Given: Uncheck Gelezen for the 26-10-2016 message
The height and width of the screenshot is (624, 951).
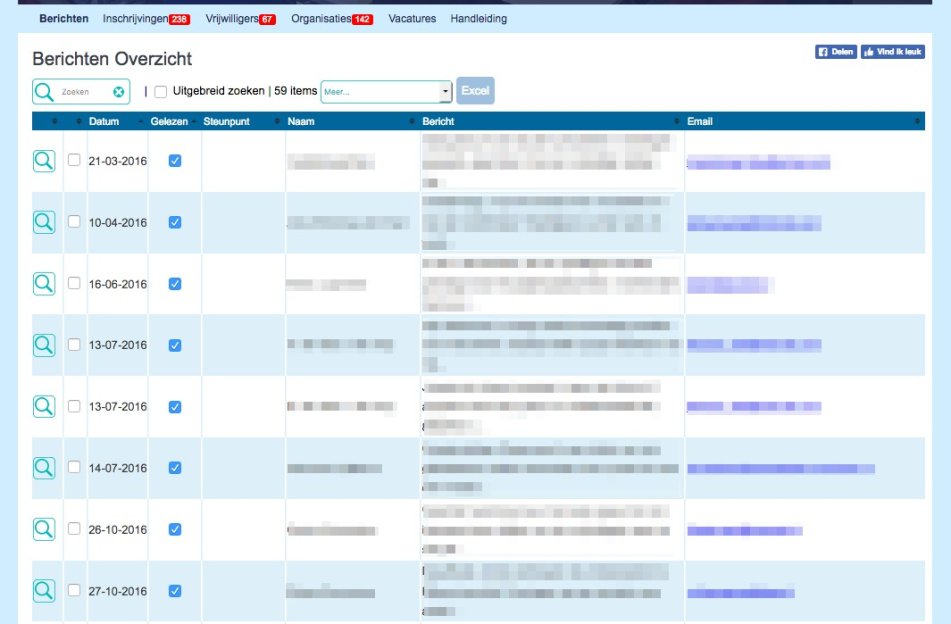Looking at the screenshot, I should [175, 529].
